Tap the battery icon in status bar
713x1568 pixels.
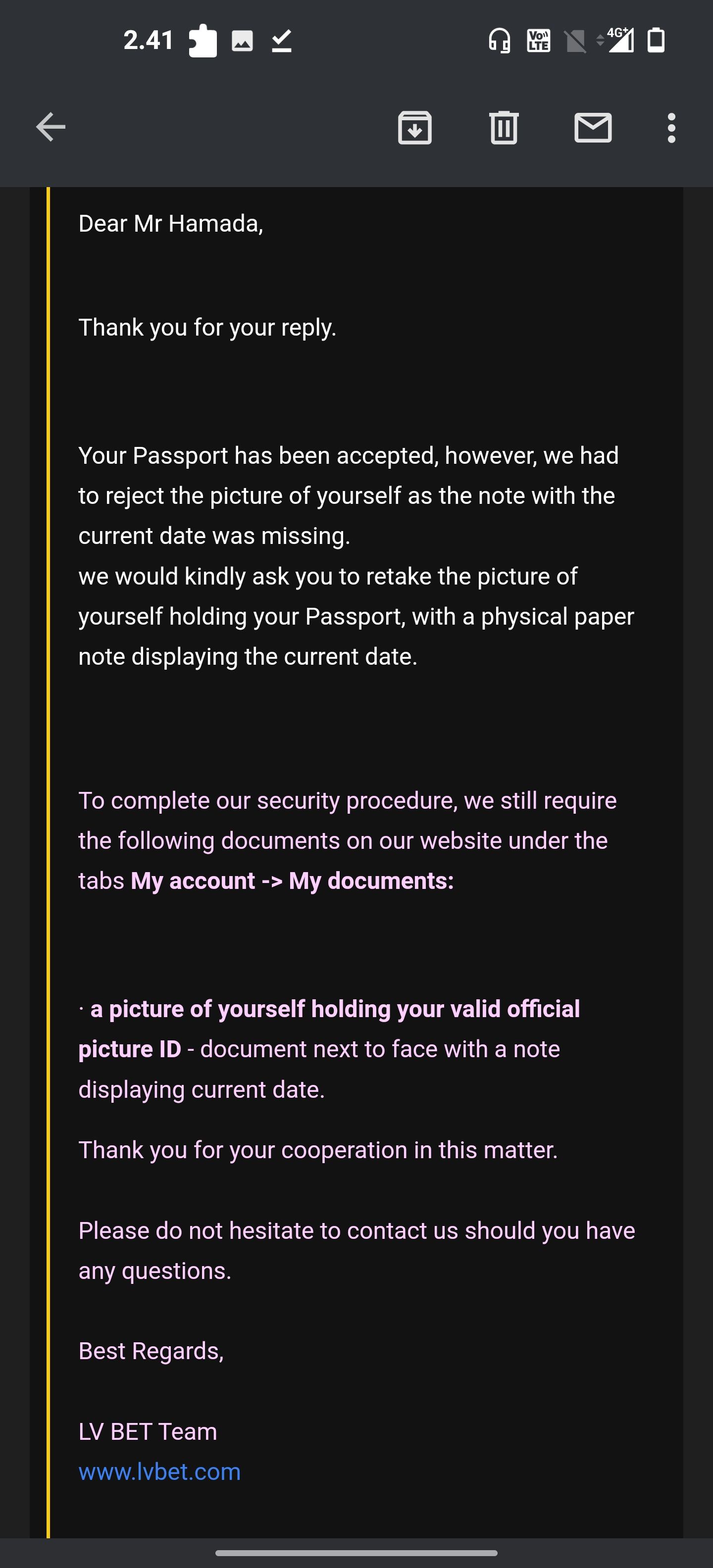click(656, 40)
